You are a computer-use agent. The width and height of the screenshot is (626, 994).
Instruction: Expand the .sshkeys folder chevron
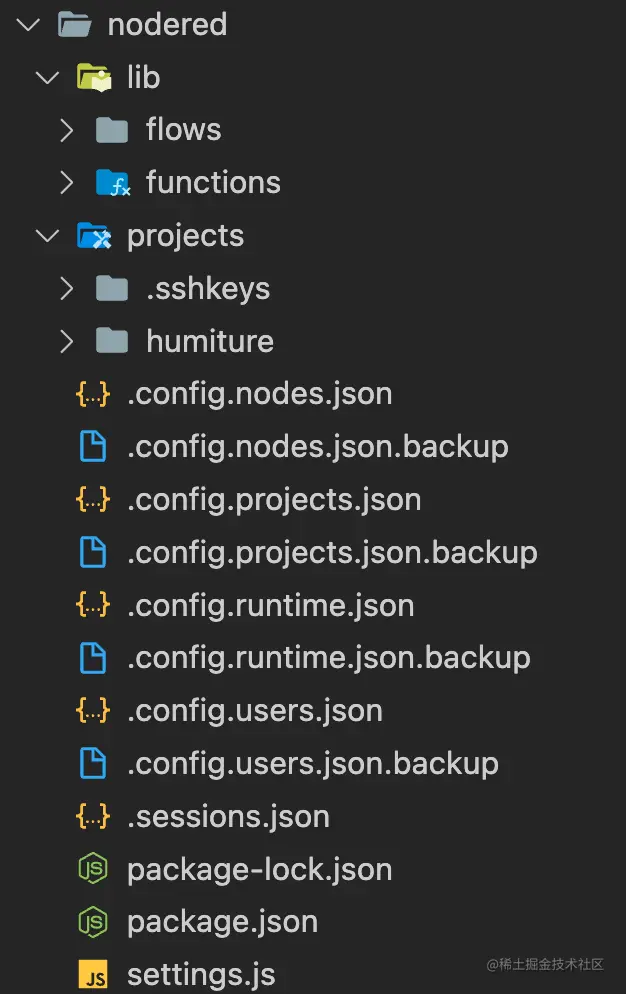point(66,289)
